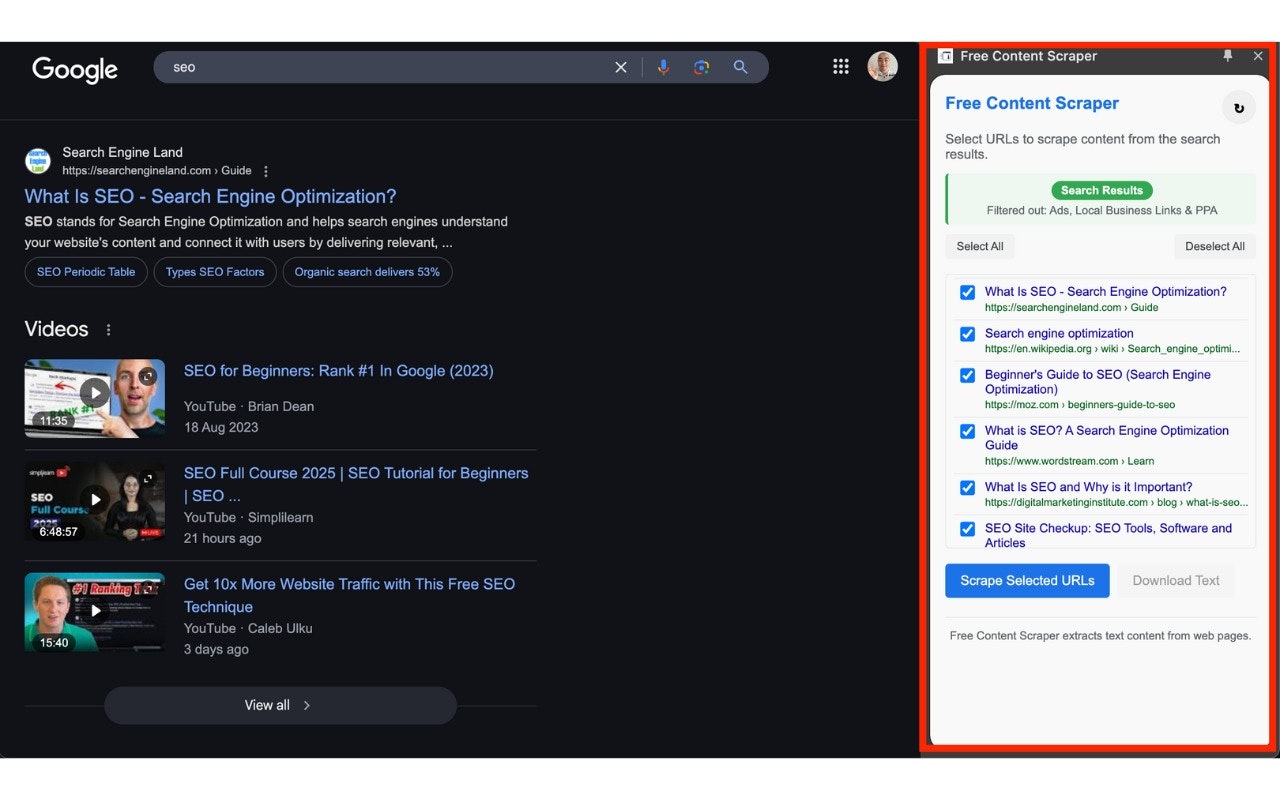Click YouTube · Caleb Ulku source text
Viewport: 1280px width, 800px height.
pyautogui.click(x=248, y=628)
